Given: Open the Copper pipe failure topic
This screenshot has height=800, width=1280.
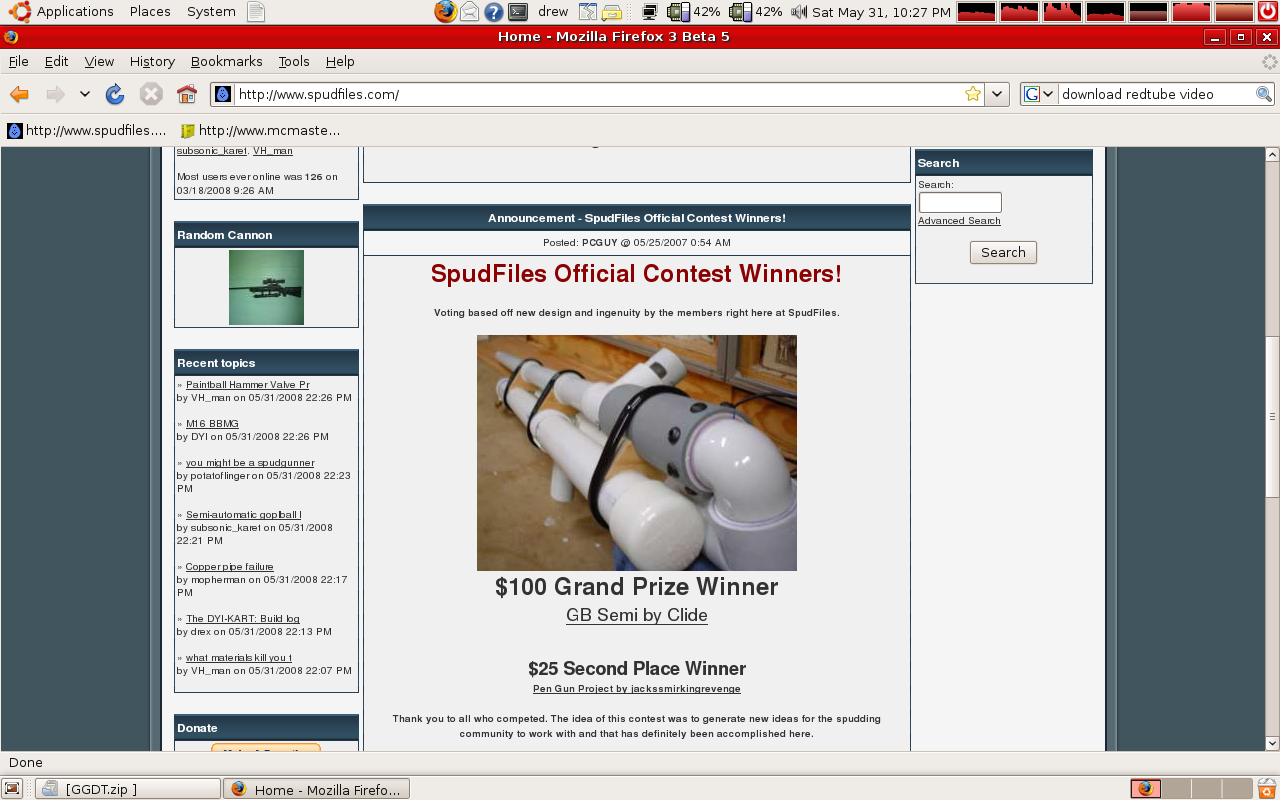Looking at the screenshot, I should tap(229, 567).
